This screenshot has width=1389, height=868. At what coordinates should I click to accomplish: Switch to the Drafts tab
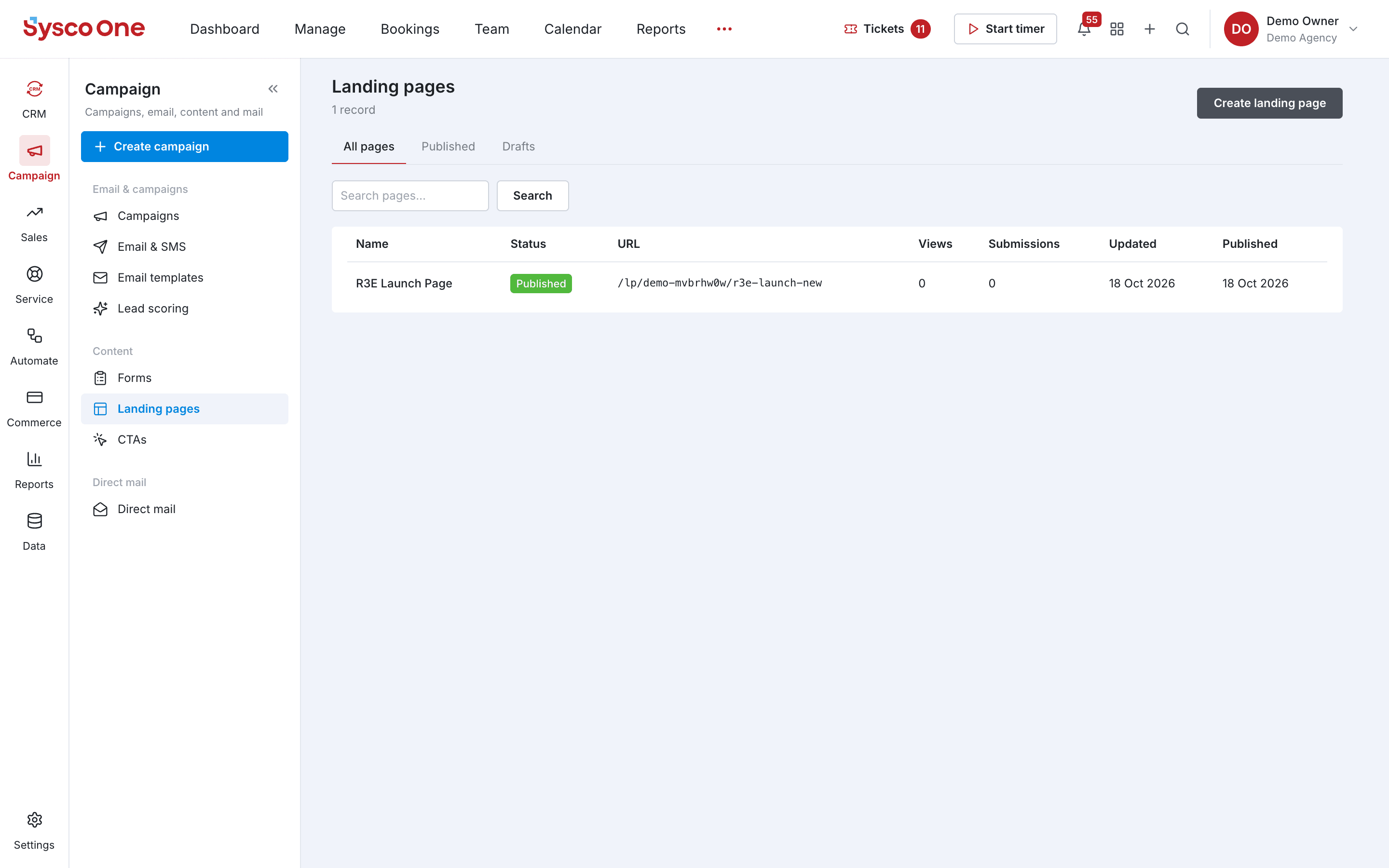[518, 147]
